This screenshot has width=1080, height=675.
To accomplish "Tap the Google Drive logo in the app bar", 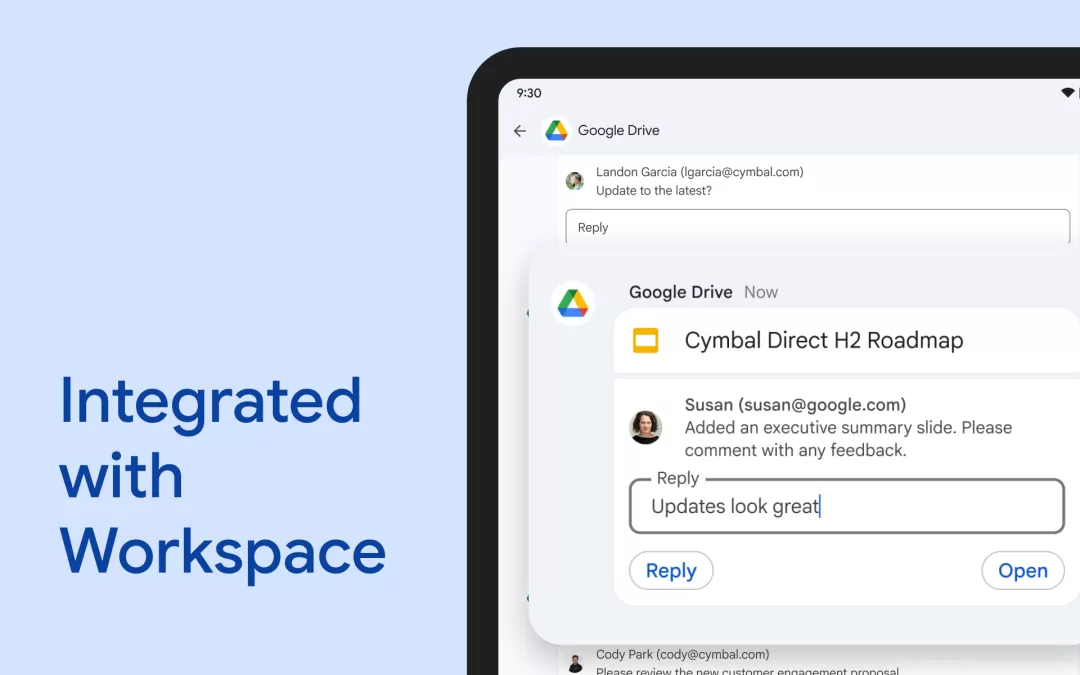I will click(556, 130).
